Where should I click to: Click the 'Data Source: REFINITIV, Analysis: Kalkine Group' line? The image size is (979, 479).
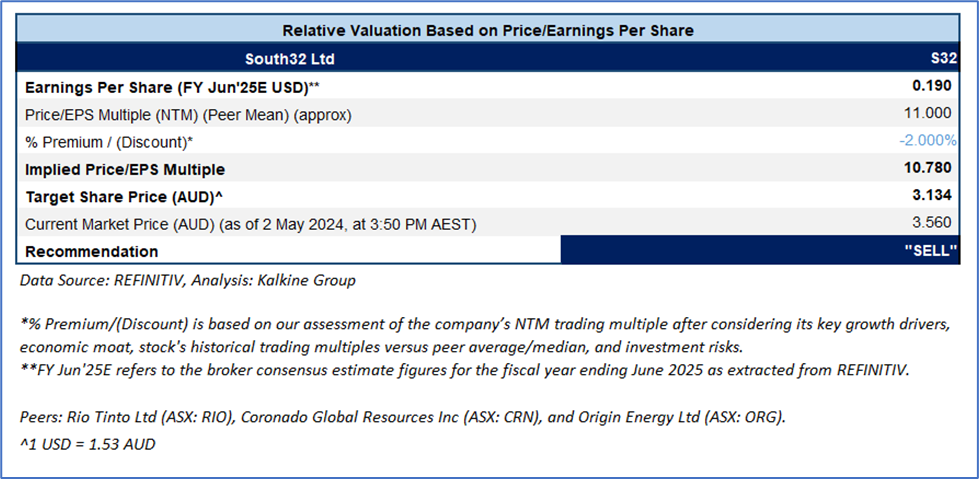188,281
